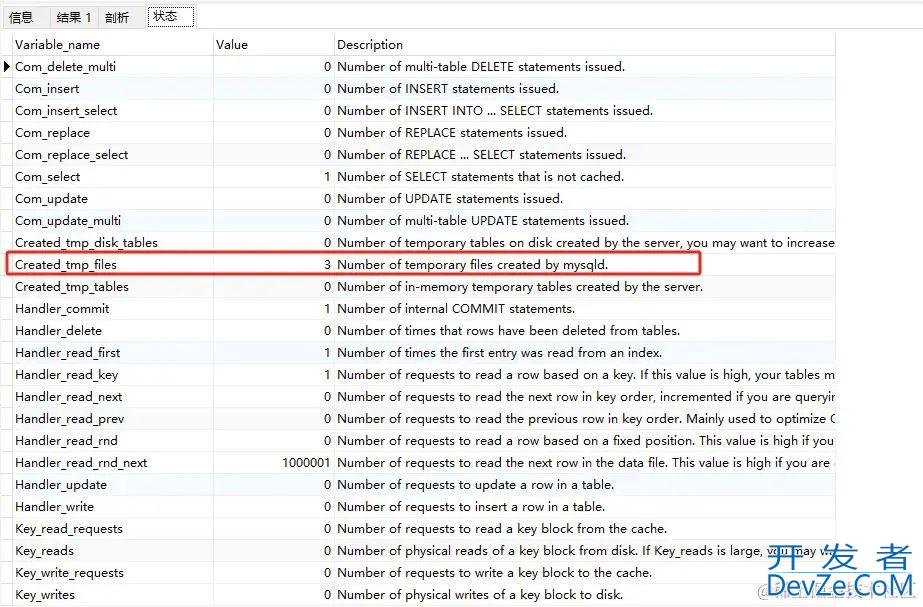The height and width of the screenshot is (607, 923).
Task: Click the Handler_read_rnd_next cell
Action: [x=112, y=463]
